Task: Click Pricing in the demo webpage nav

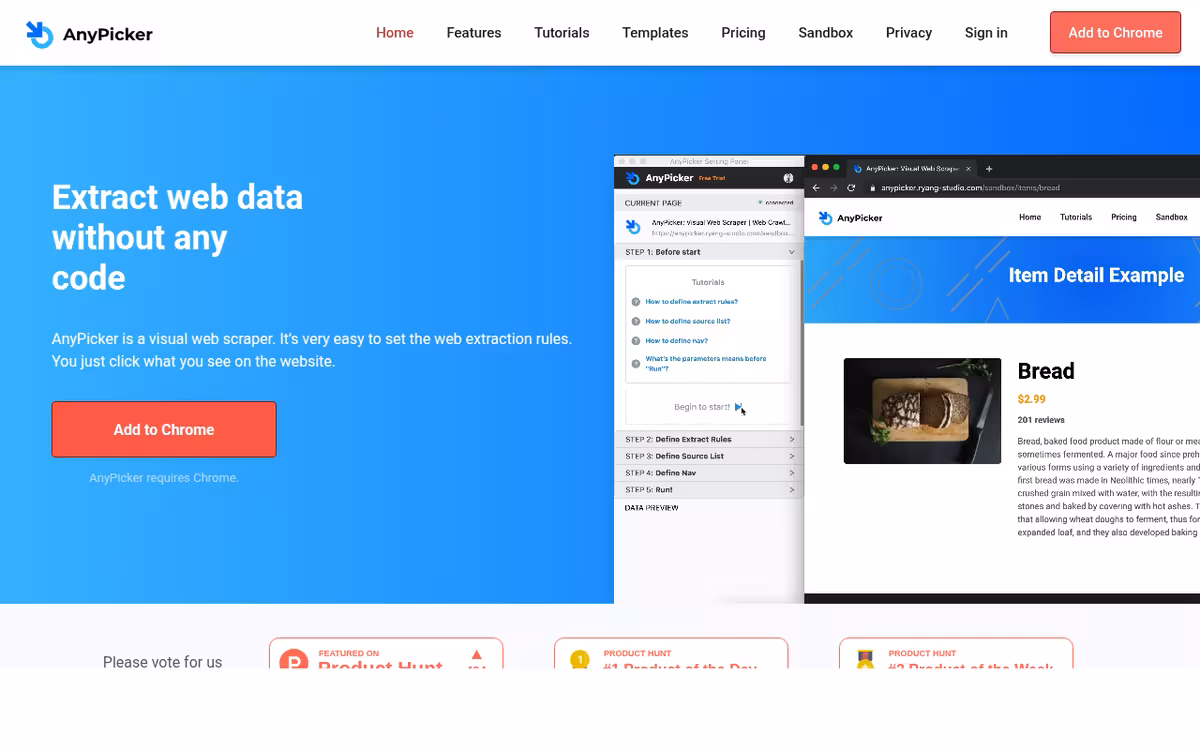Action: (x=1124, y=217)
